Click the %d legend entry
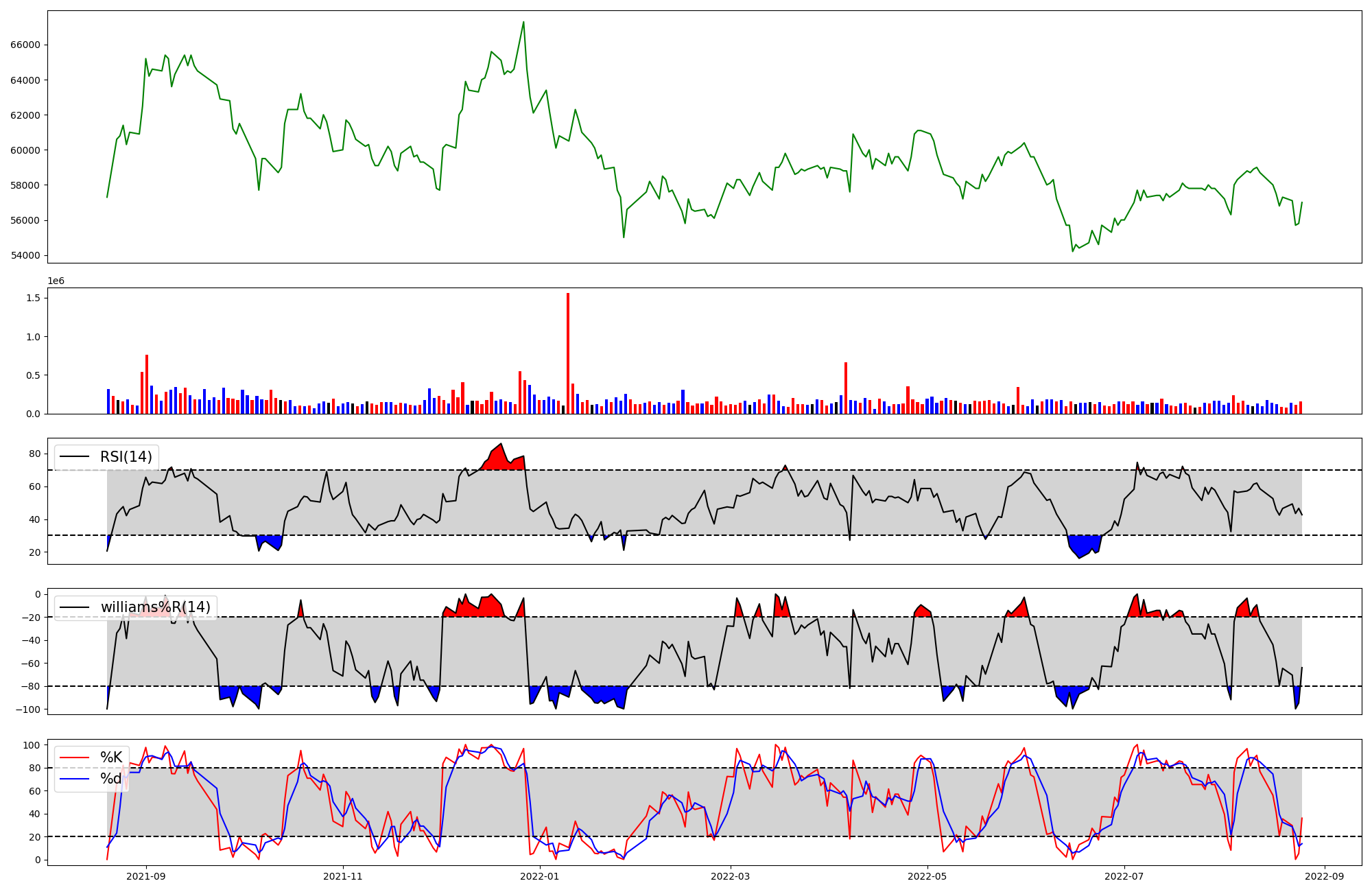Image resolution: width=1372 pixels, height=892 pixels. click(x=111, y=779)
